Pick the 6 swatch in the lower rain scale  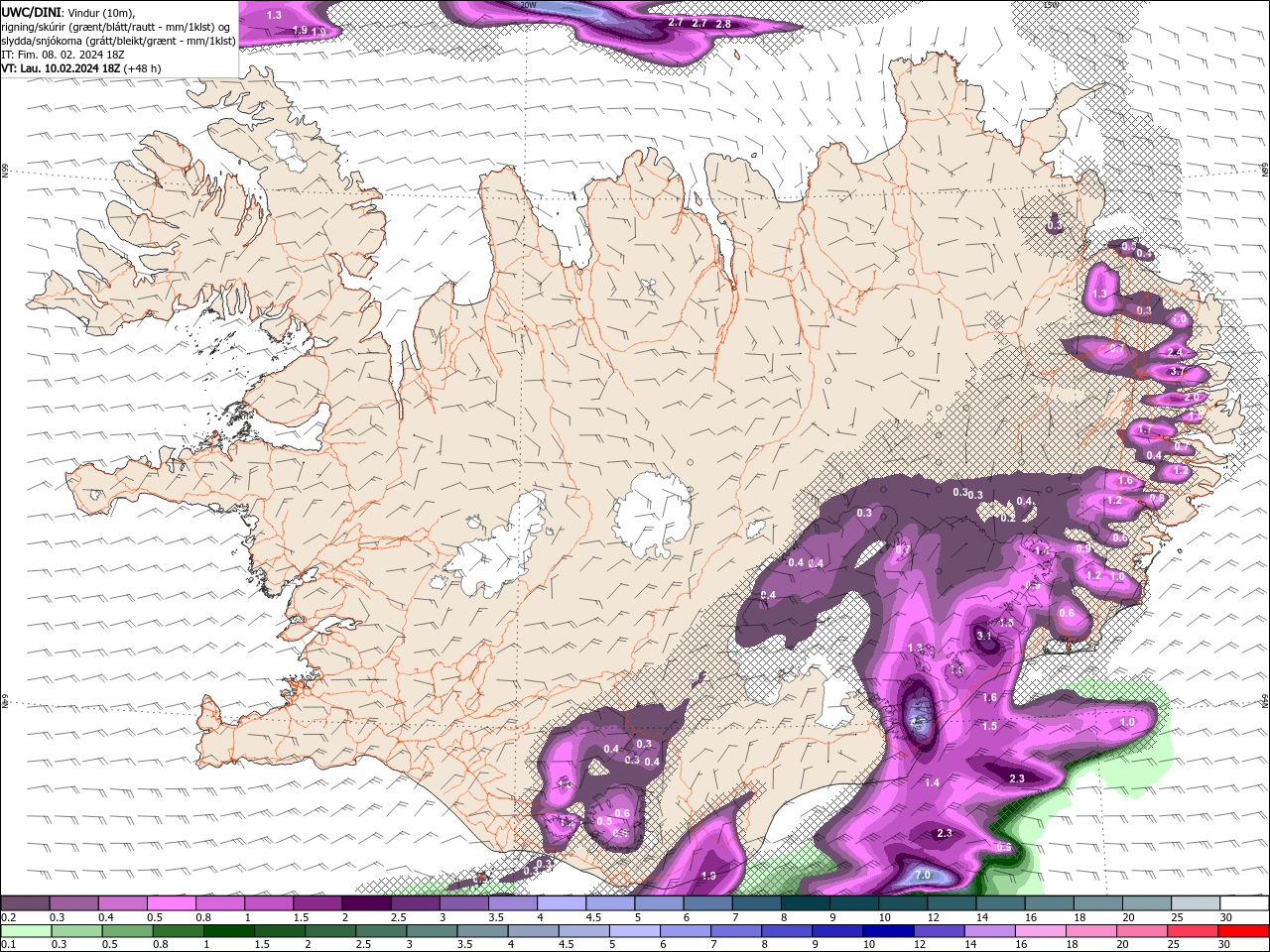coord(685,931)
